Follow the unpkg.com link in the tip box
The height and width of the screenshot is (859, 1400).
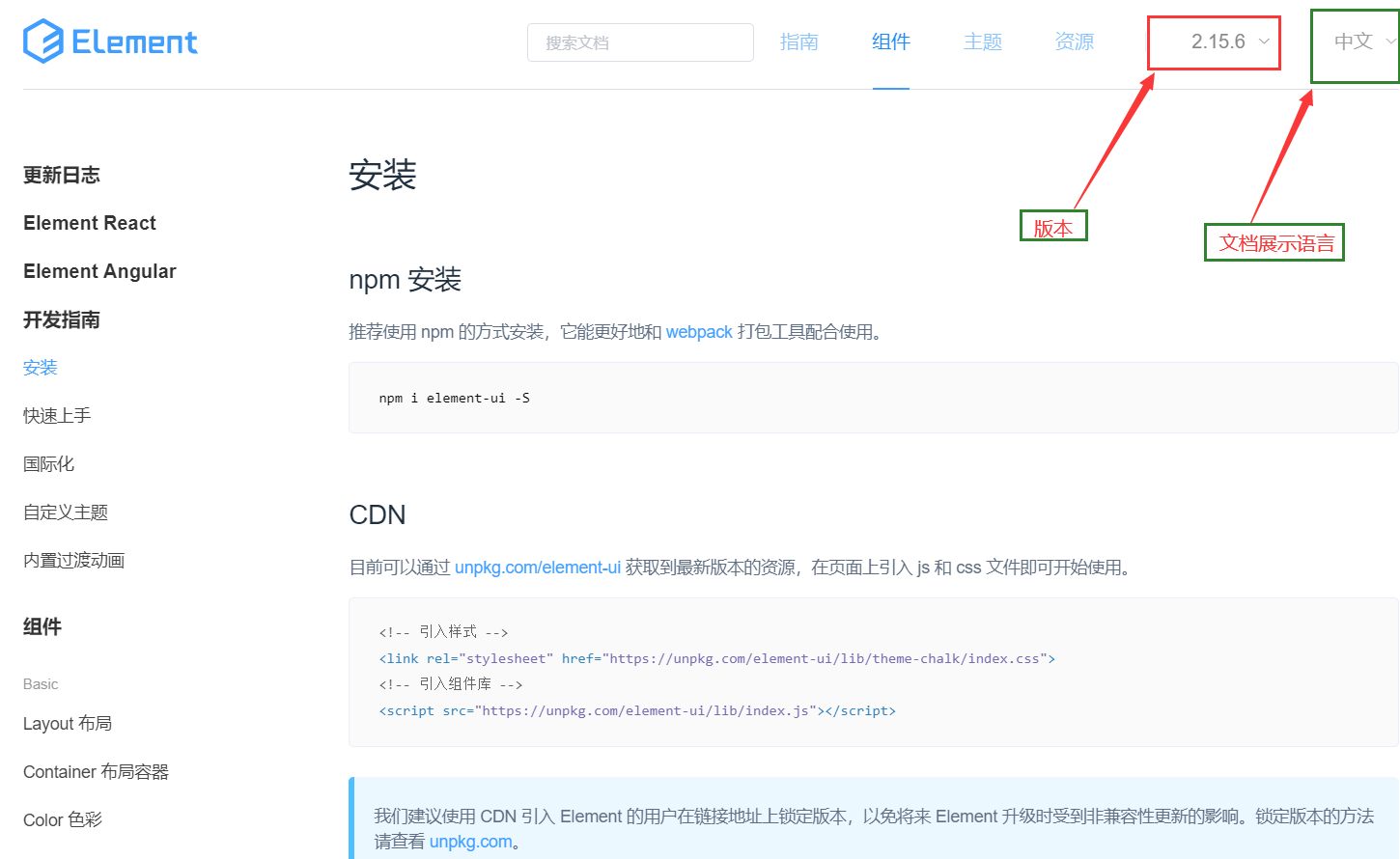(471, 842)
